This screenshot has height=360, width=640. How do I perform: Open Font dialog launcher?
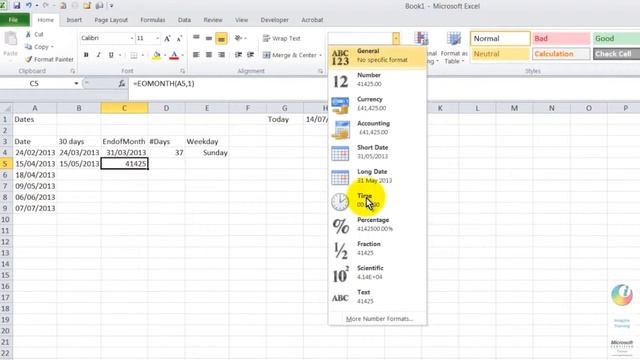(182, 71)
